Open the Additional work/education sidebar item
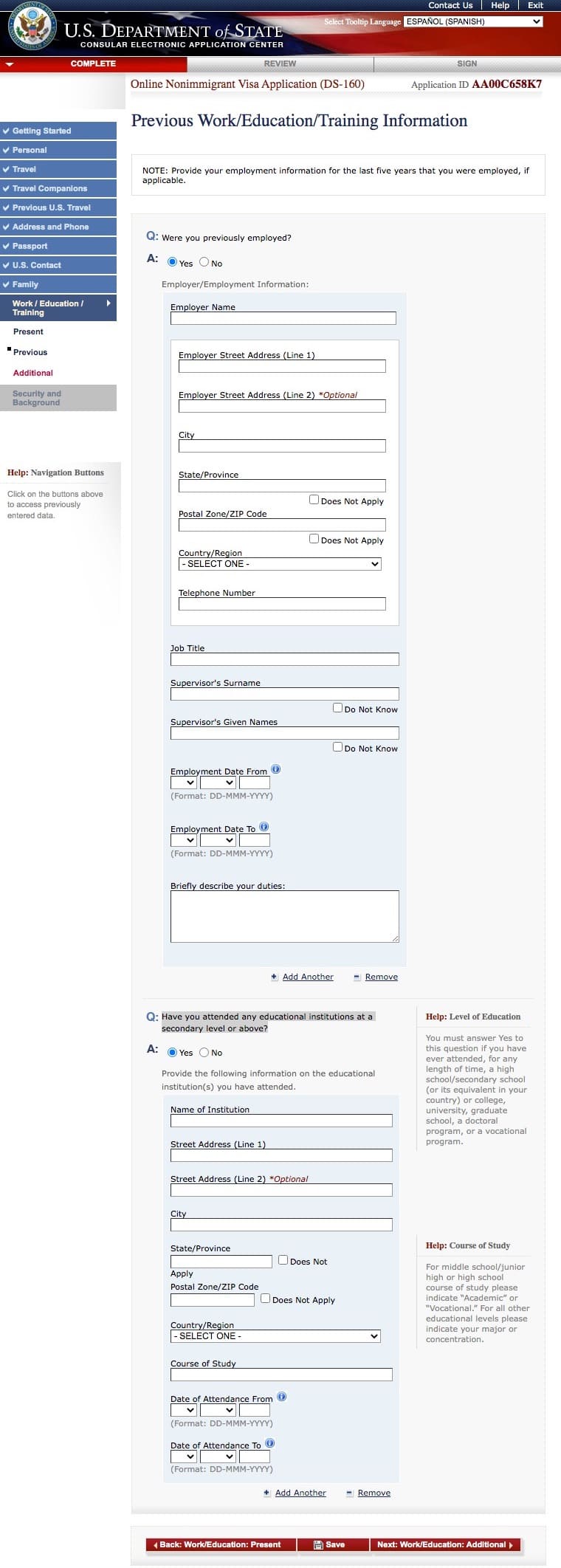 [x=33, y=373]
